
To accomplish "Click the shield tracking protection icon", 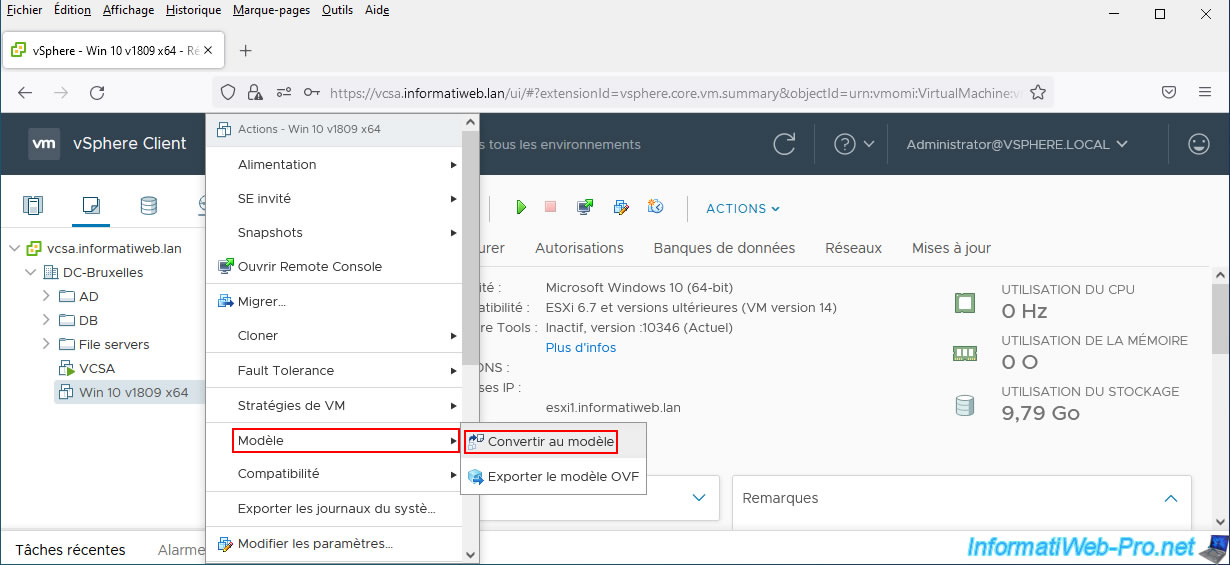I will pyautogui.click(x=228, y=92).
